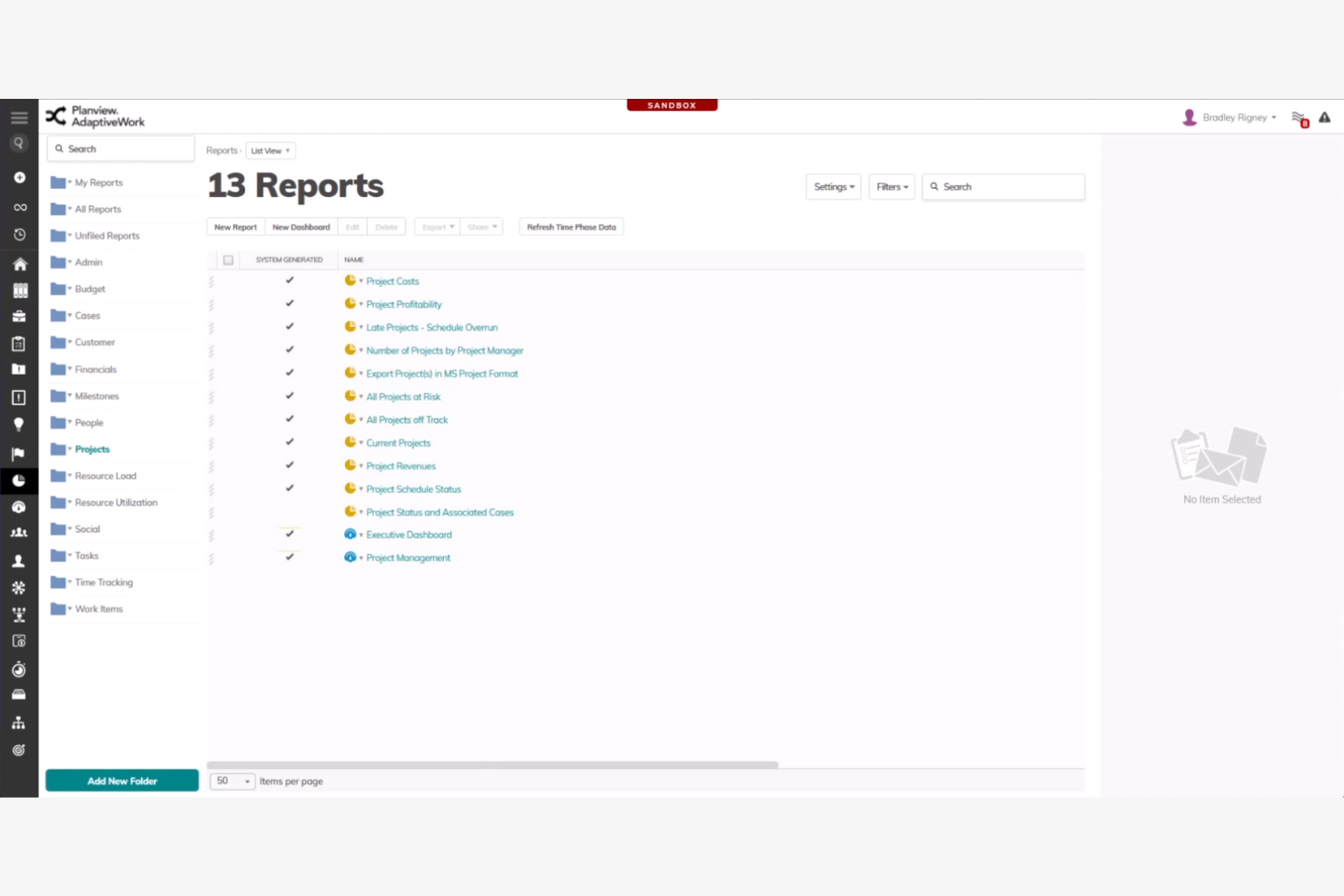Open the social stream icon showing 8 alerts
The width and height of the screenshot is (1344, 896).
point(1298,117)
